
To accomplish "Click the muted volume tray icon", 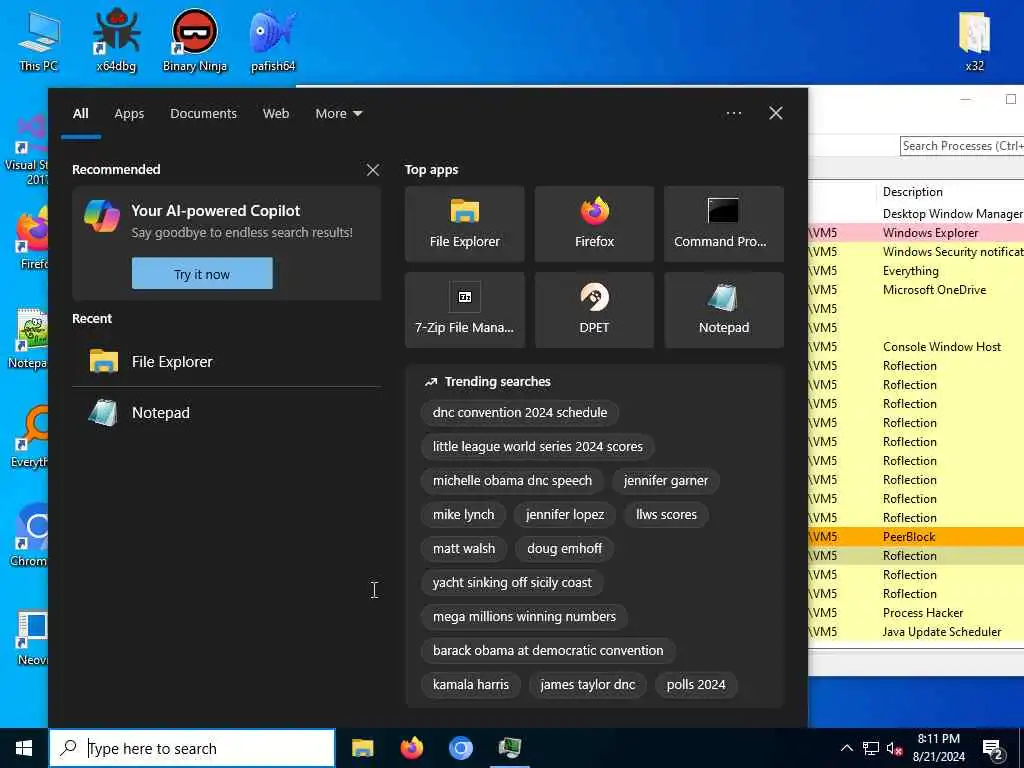I will click(894, 748).
